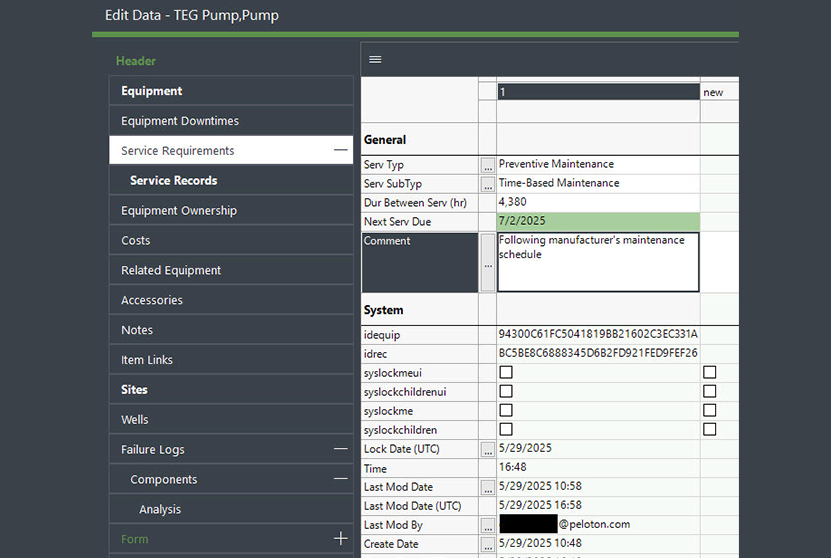Enable syslockchildrenui checkbox in first record
The width and height of the screenshot is (831, 558).
coord(506,392)
